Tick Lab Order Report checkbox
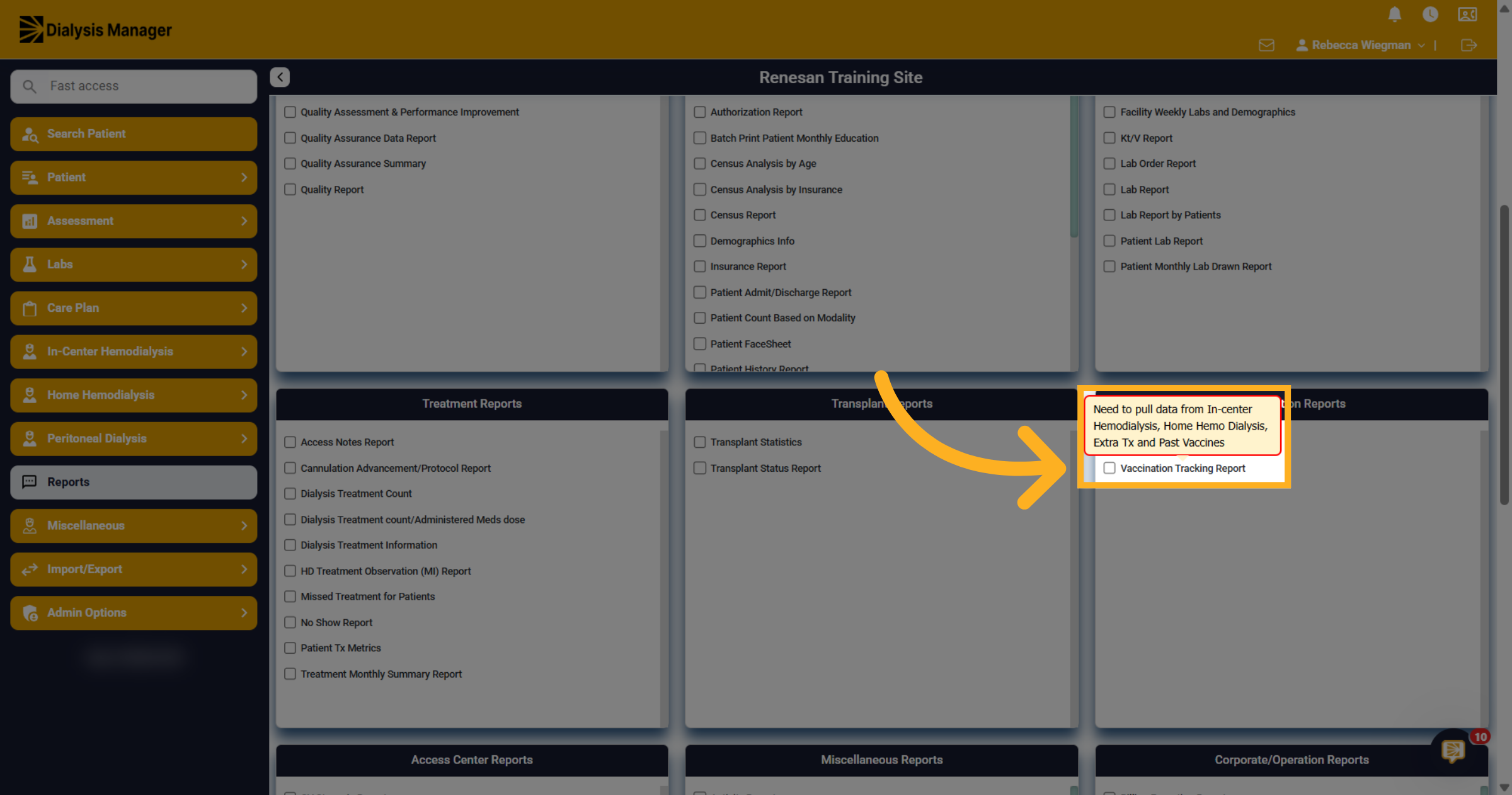Screen dimensions: 1512x795 coord(1109,164)
